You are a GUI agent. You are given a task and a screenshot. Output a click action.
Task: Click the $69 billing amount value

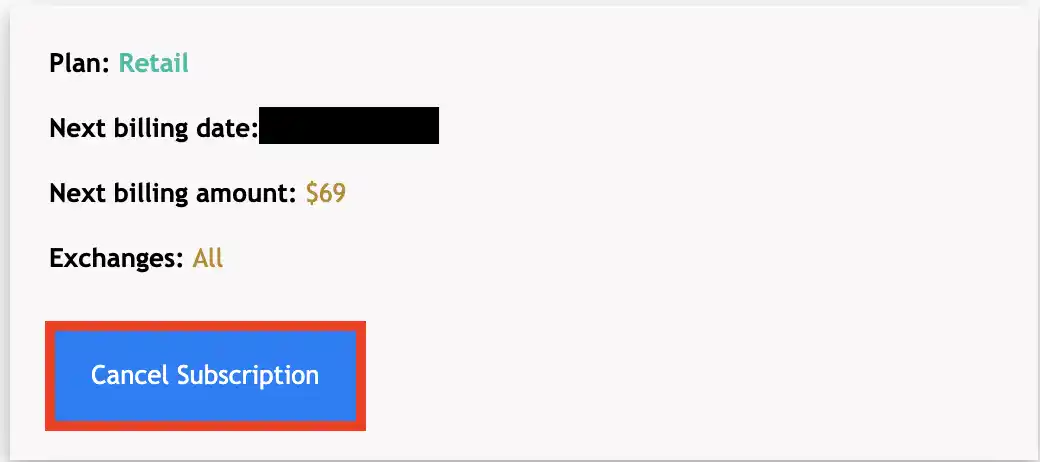326,193
